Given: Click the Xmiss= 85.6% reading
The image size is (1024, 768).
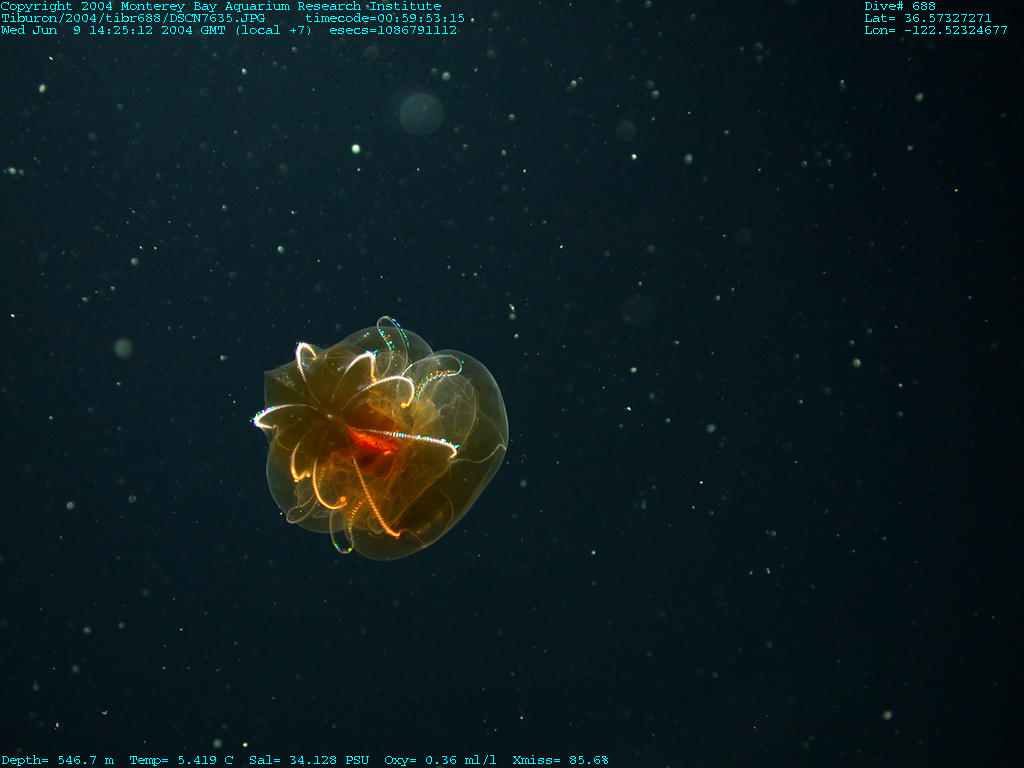Looking at the screenshot, I should pyautogui.click(x=560, y=760).
